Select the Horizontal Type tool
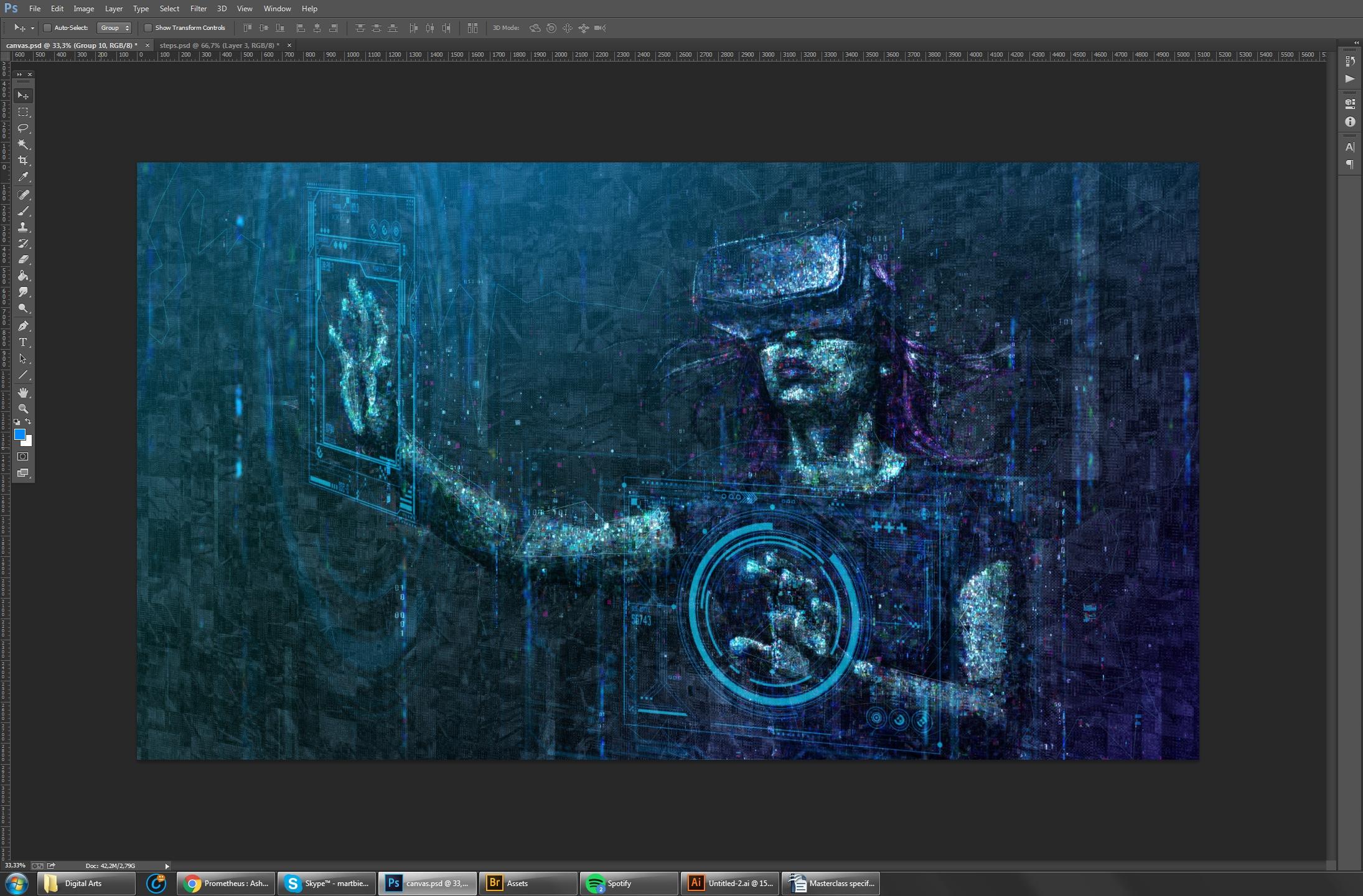 point(23,342)
